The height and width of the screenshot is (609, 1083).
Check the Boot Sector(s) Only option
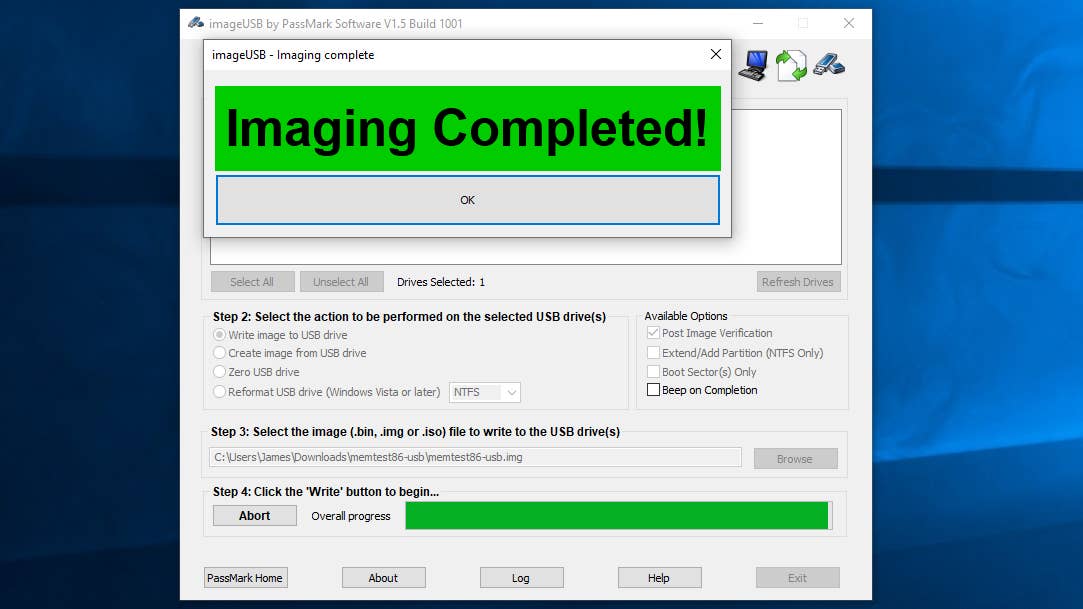(x=655, y=371)
